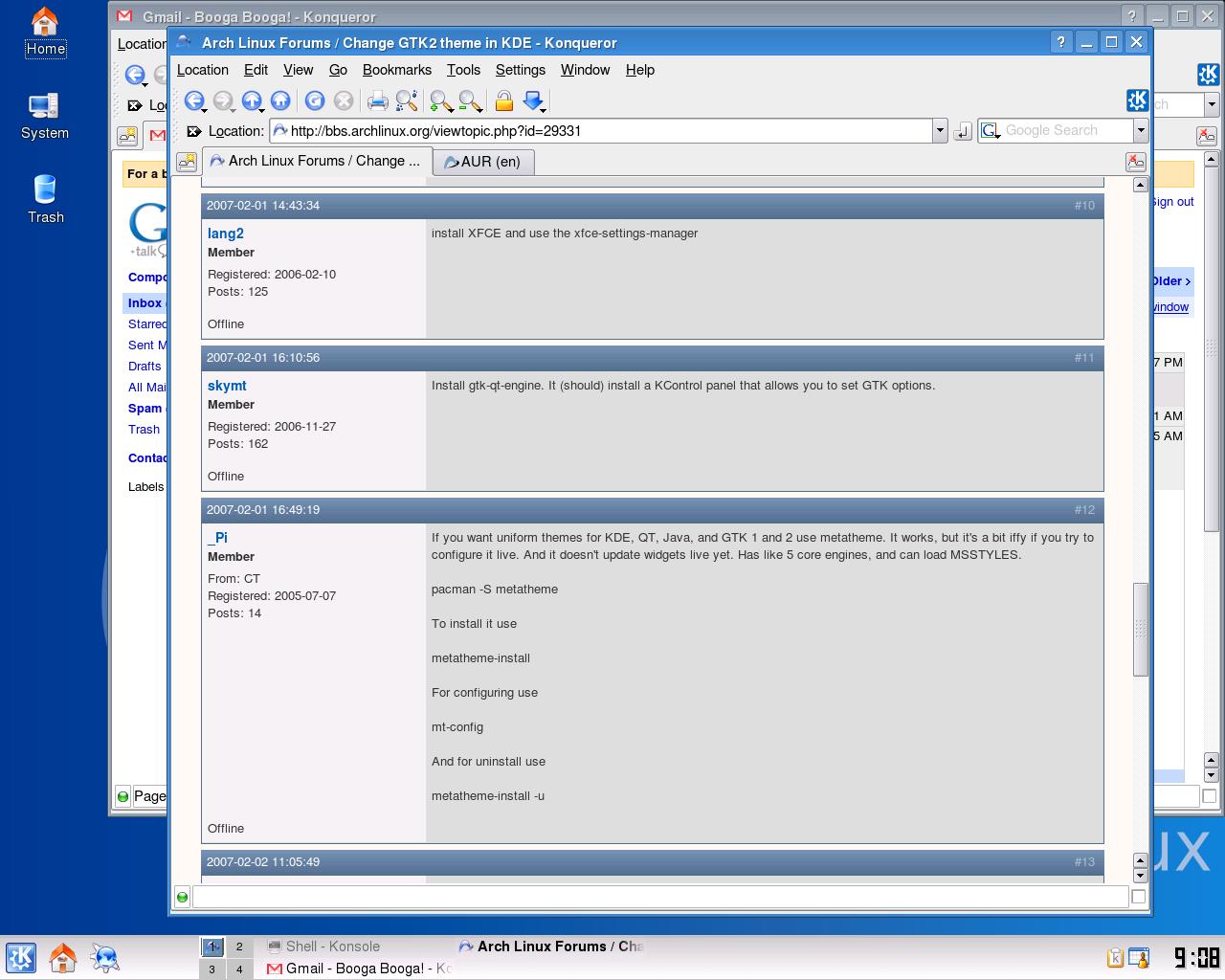This screenshot has width=1225, height=980.
Task: Open the Window menu
Action: 585,70
